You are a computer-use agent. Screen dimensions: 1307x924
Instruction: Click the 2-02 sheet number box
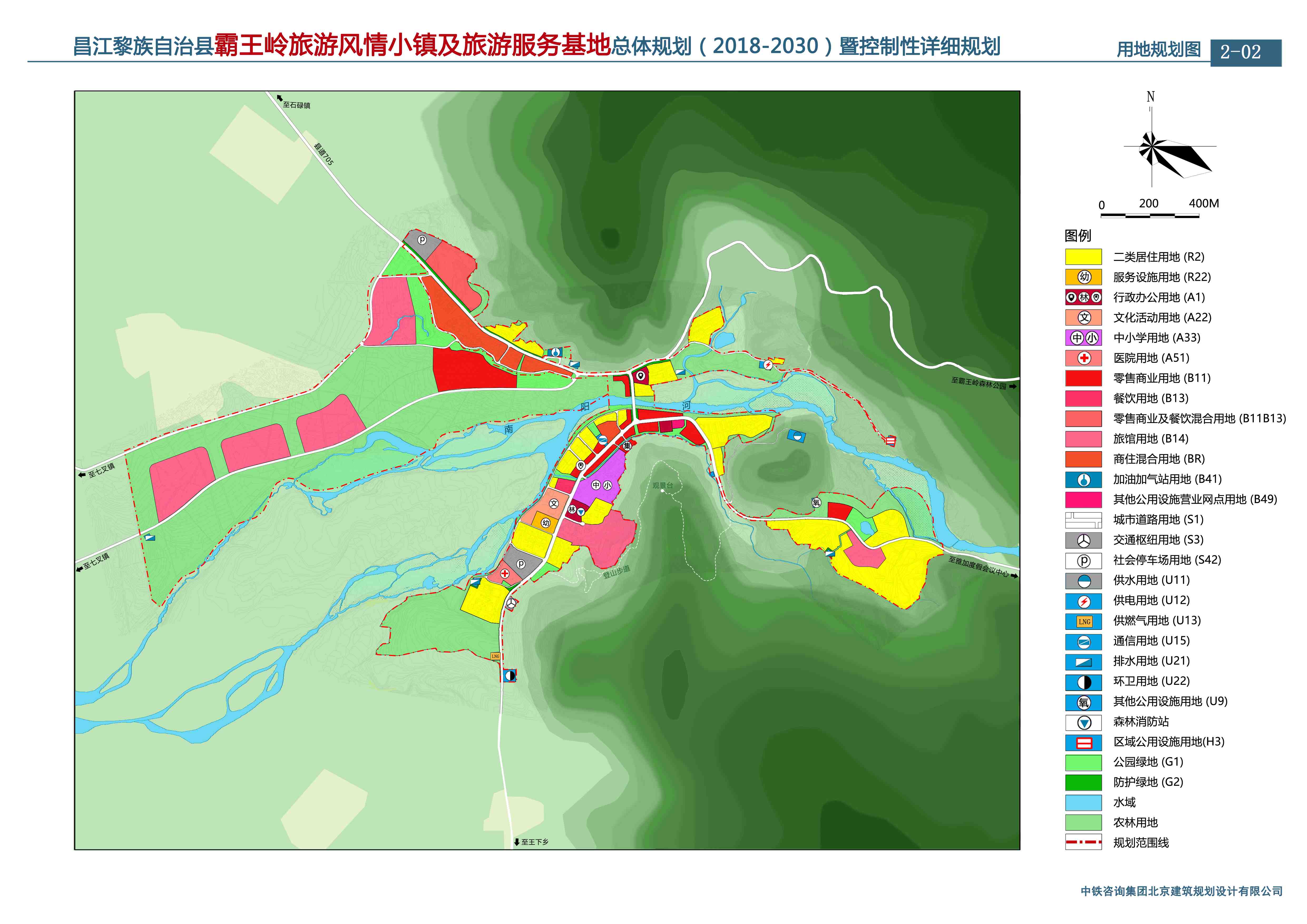1246,52
